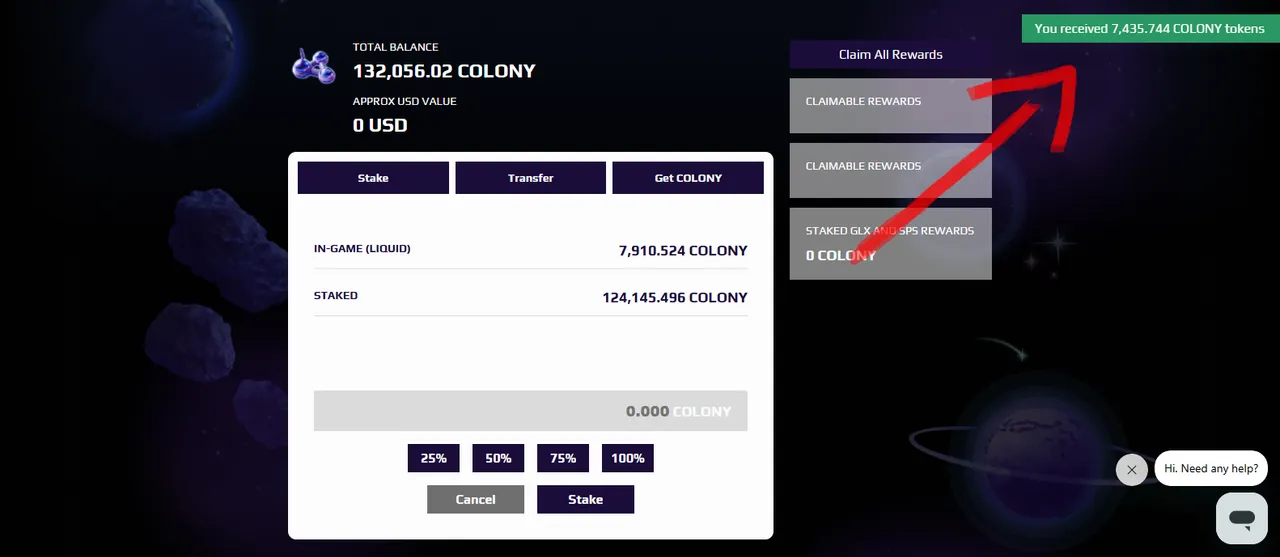Image resolution: width=1280 pixels, height=557 pixels.
Task: Confirm with the bottom Stake button
Action: coord(585,499)
